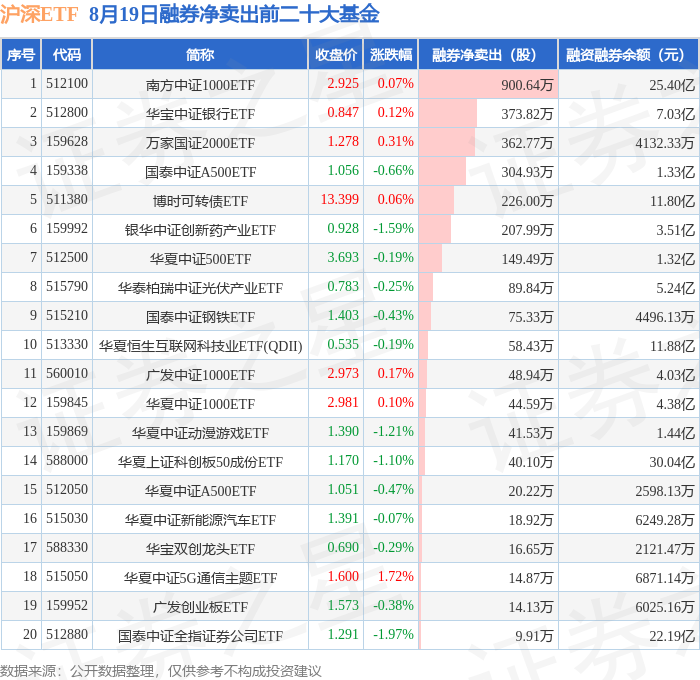Click closing price 0.847
Viewport: 700px width, 680px height.
pos(343,112)
